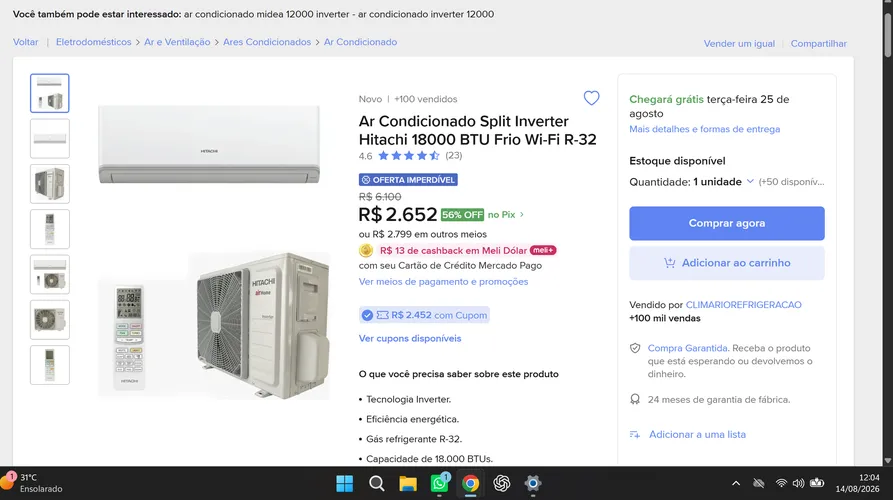The image size is (893, 500).
Task: Open WhatsApp from the taskbar
Action: [439, 483]
